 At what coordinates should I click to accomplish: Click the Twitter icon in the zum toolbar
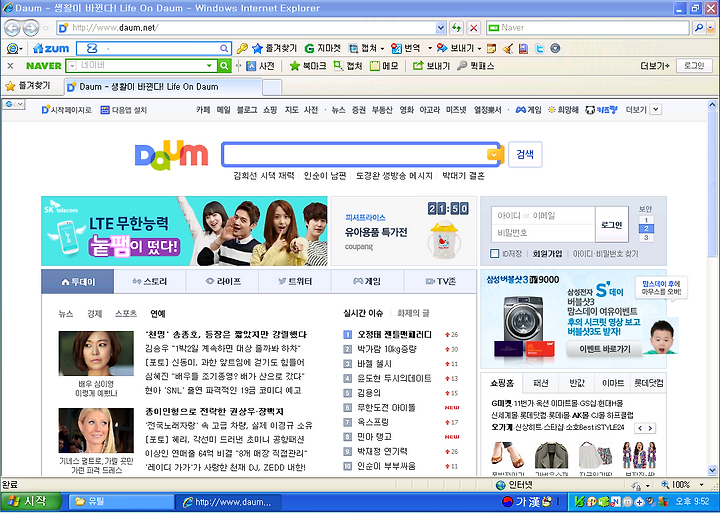(x=540, y=48)
